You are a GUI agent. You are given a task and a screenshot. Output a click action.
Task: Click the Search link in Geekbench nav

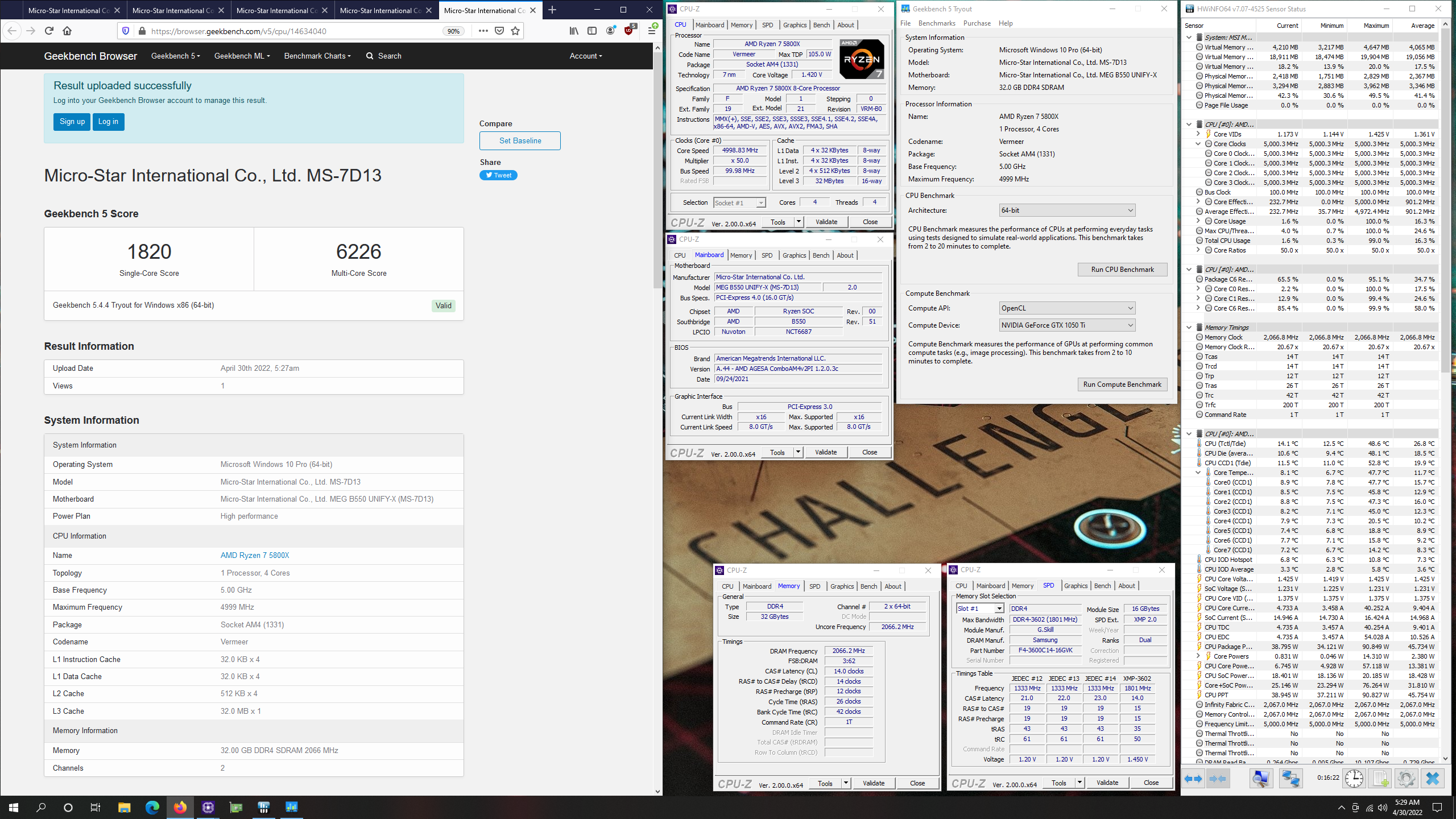tap(384, 56)
